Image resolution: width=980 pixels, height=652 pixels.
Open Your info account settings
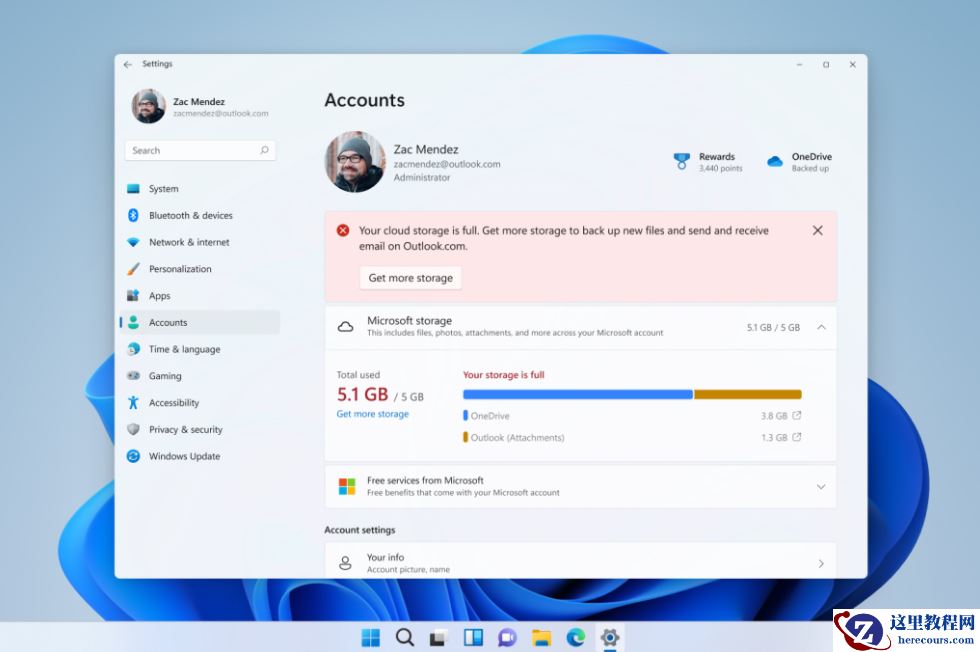580,562
